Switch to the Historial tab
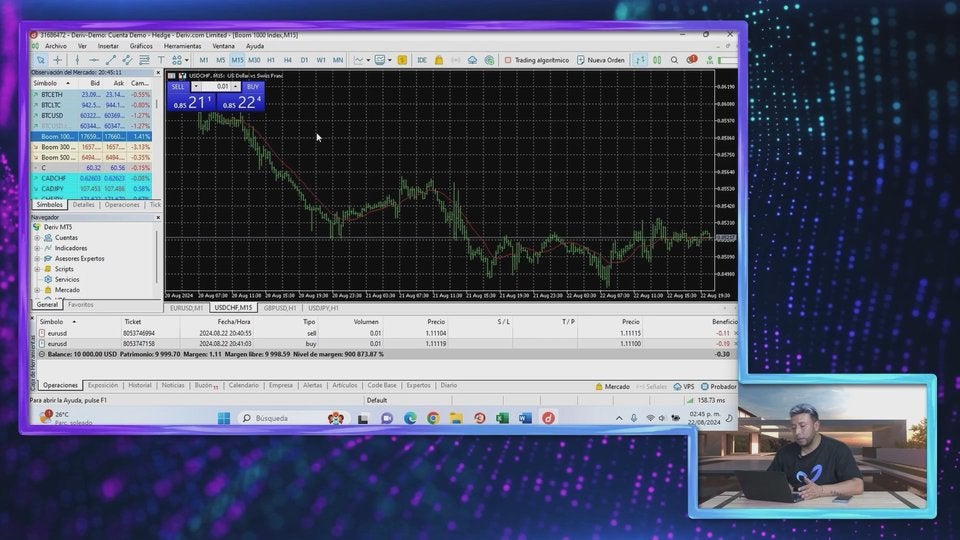 click(140, 385)
